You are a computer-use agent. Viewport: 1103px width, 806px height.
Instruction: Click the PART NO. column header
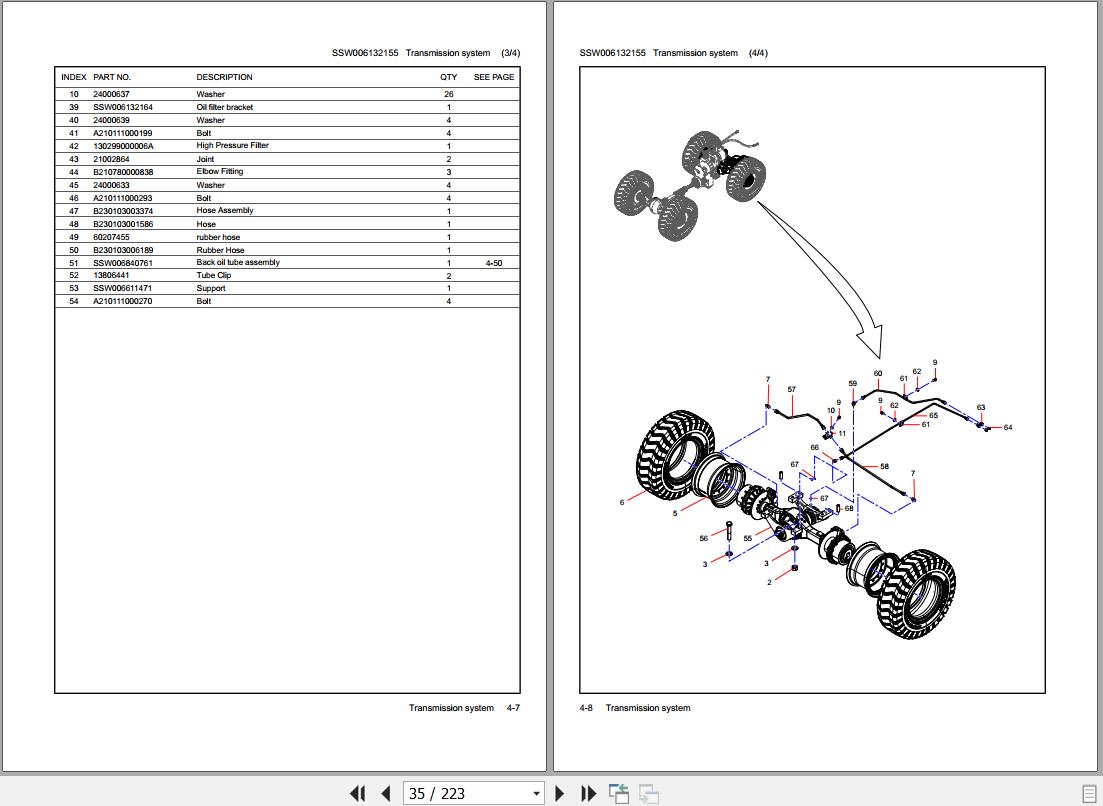(112, 77)
